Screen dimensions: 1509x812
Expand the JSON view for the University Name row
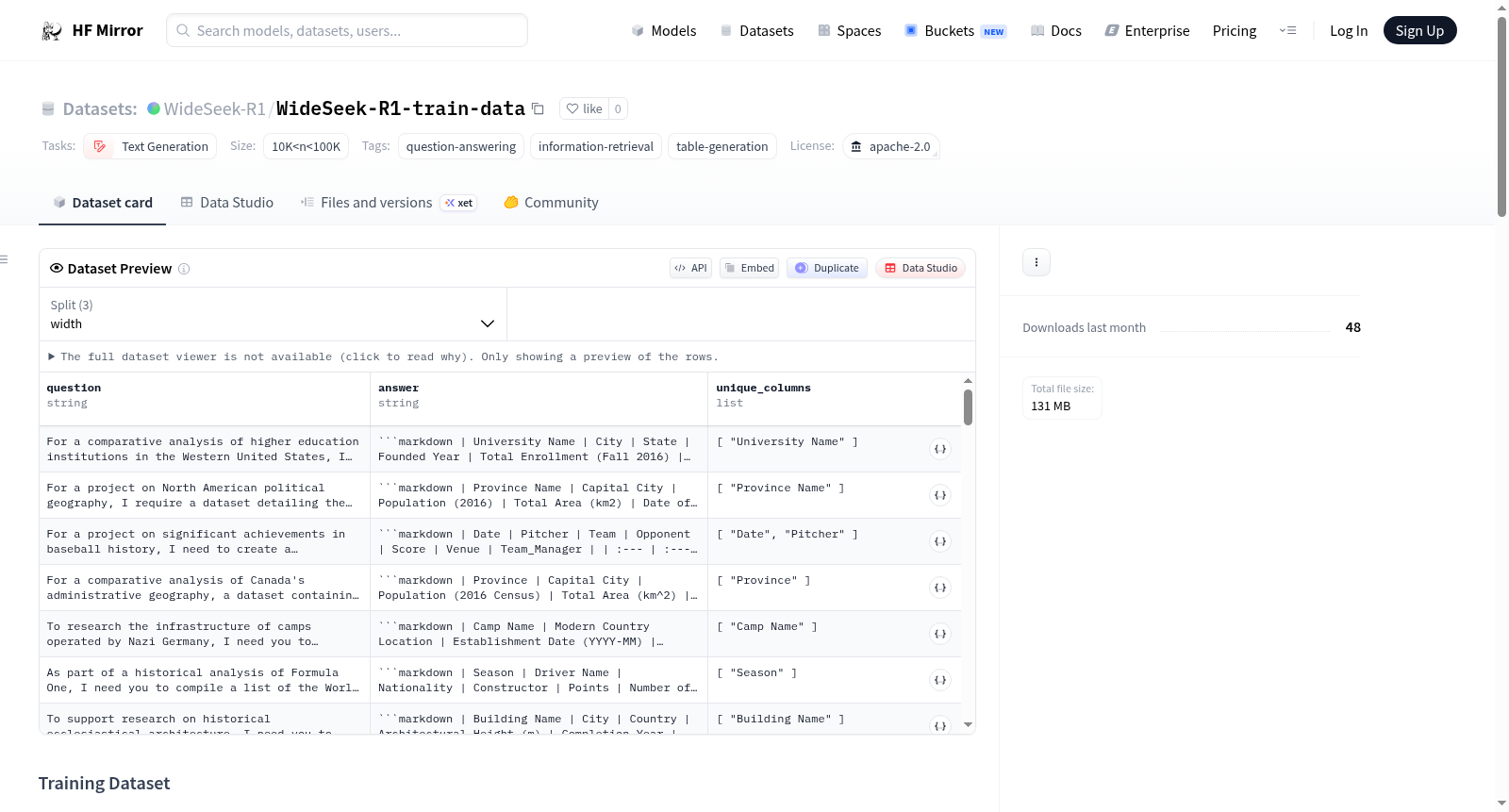click(x=940, y=449)
